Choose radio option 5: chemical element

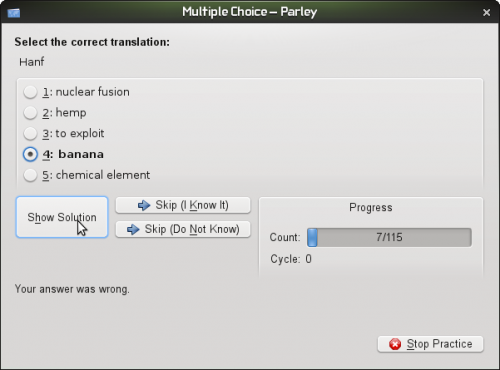30,175
